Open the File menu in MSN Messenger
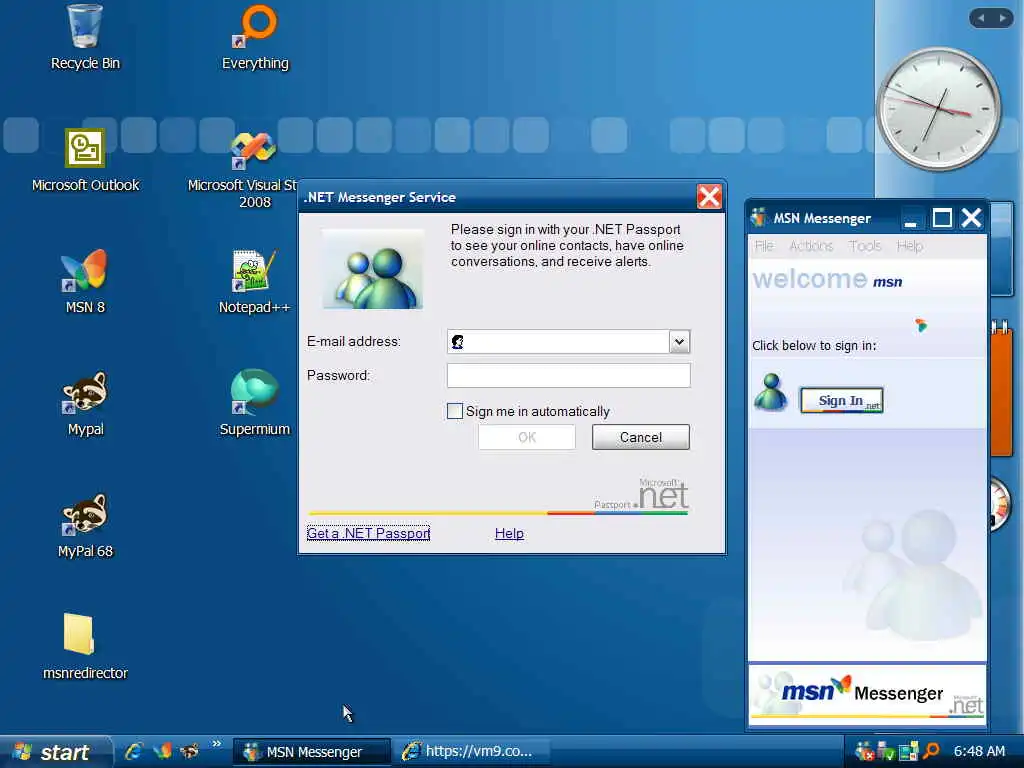This screenshot has width=1024, height=768. [x=764, y=246]
